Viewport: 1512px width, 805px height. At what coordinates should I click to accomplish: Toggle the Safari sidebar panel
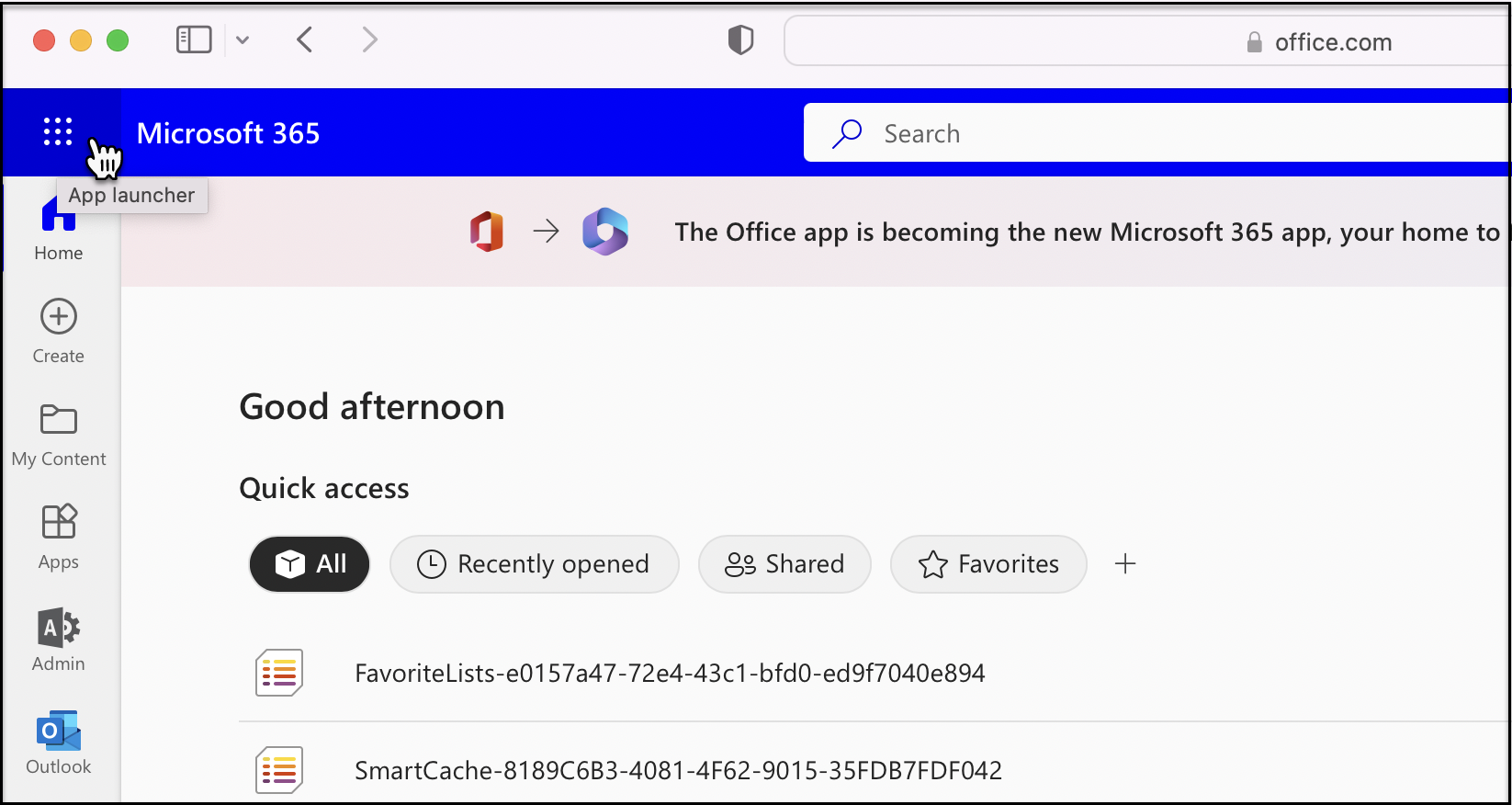[x=193, y=40]
